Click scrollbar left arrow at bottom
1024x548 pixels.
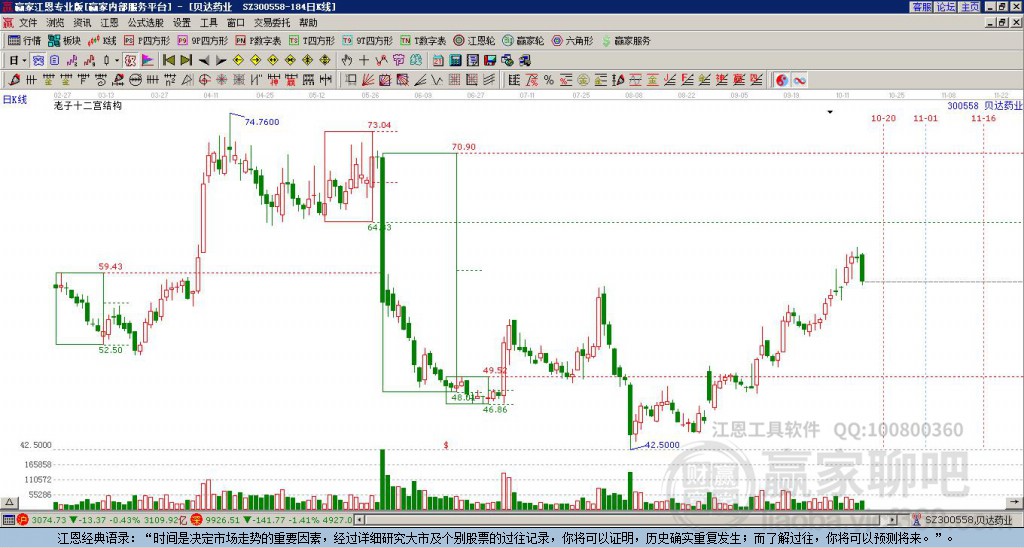[x=359, y=520]
